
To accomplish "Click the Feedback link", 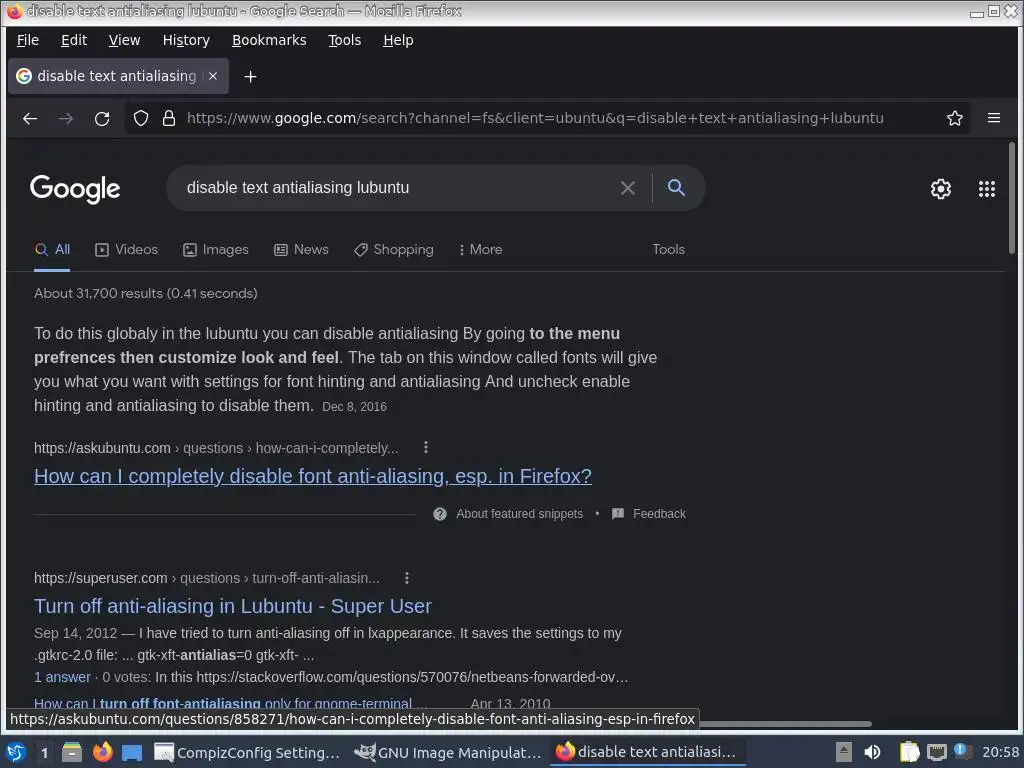I will point(648,514).
